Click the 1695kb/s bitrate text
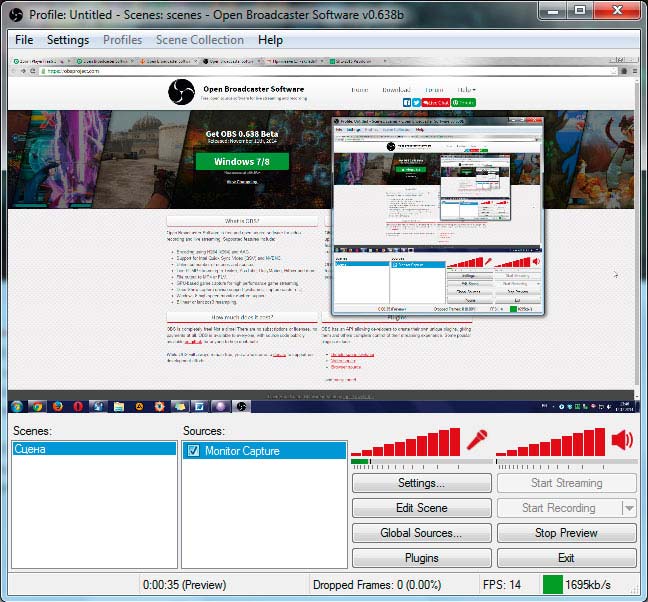The height and width of the screenshot is (602, 648). (588, 585)
